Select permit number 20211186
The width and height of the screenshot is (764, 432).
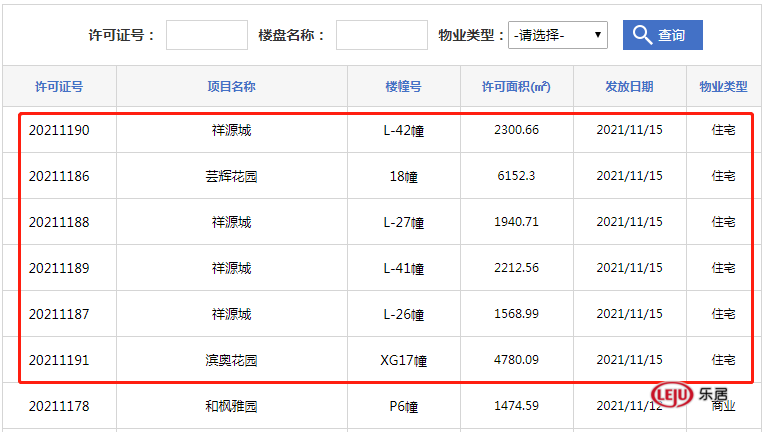[x=59, y=176]
